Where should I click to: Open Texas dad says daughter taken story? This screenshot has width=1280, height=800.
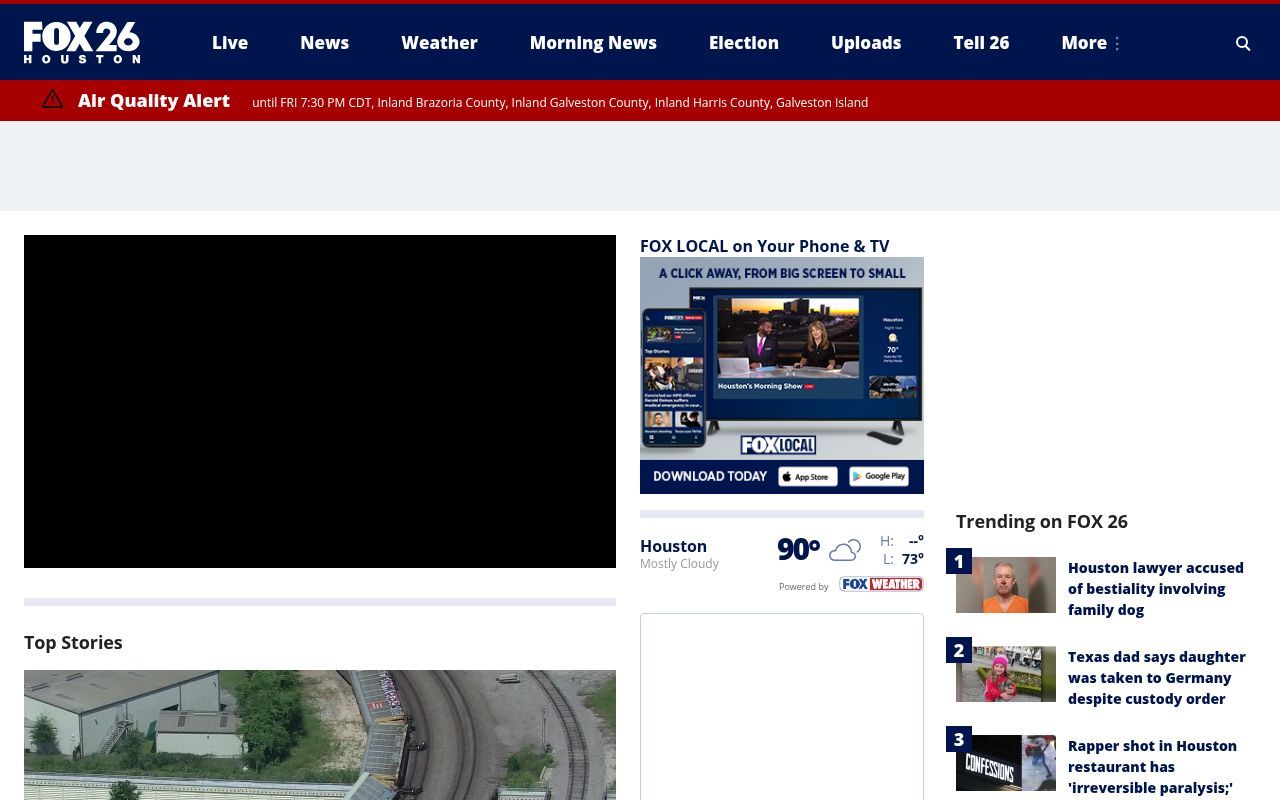click(x=1157, y=677)
